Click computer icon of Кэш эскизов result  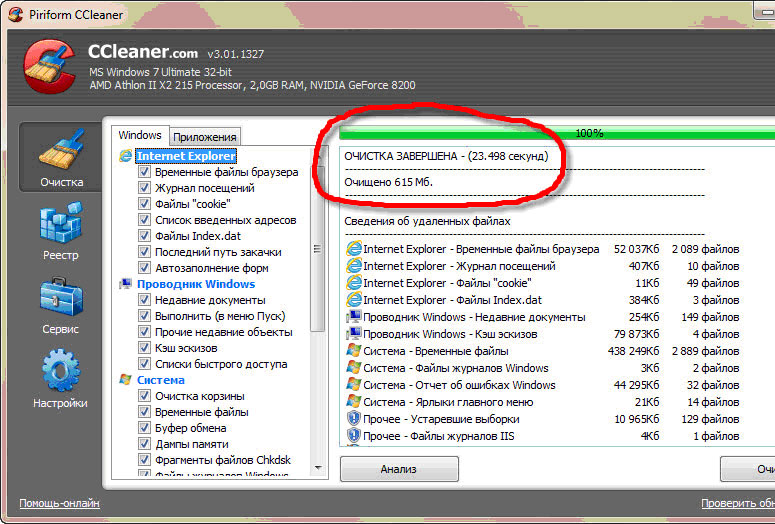click(353, 334)
